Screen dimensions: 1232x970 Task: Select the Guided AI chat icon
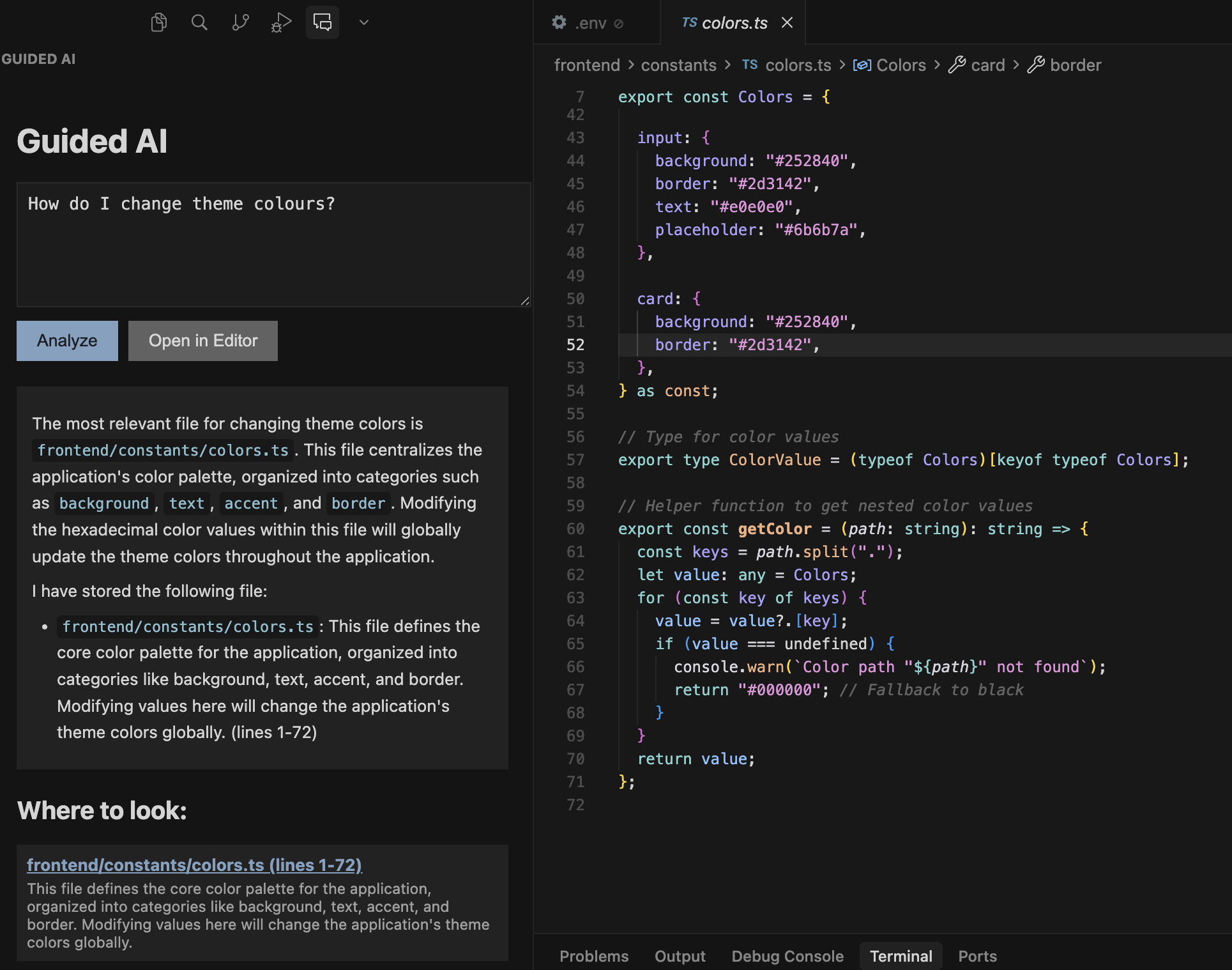322,23
